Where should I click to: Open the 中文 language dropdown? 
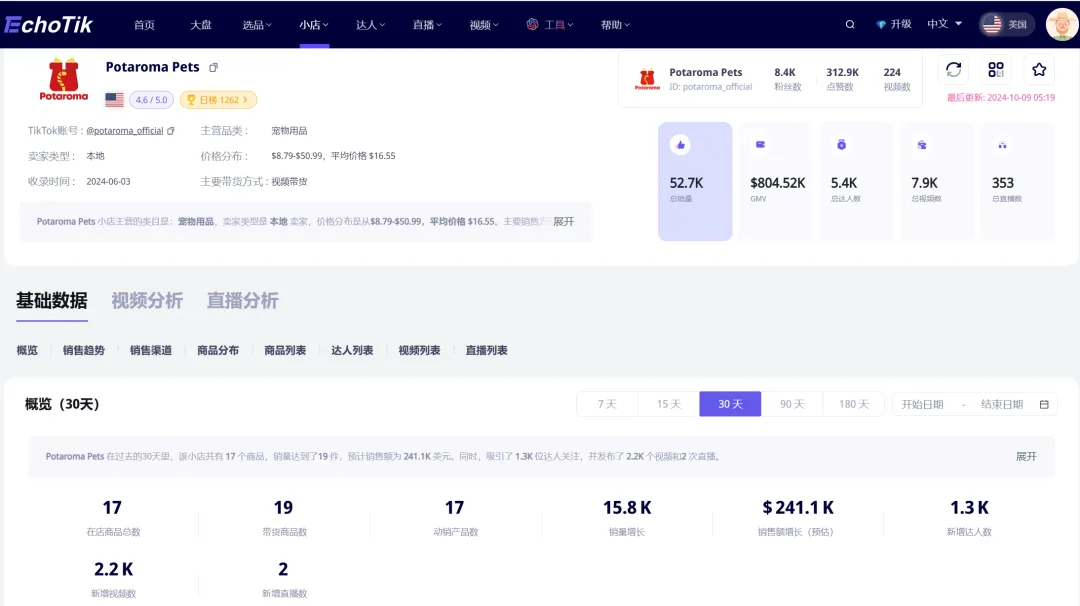coord(944,24)
